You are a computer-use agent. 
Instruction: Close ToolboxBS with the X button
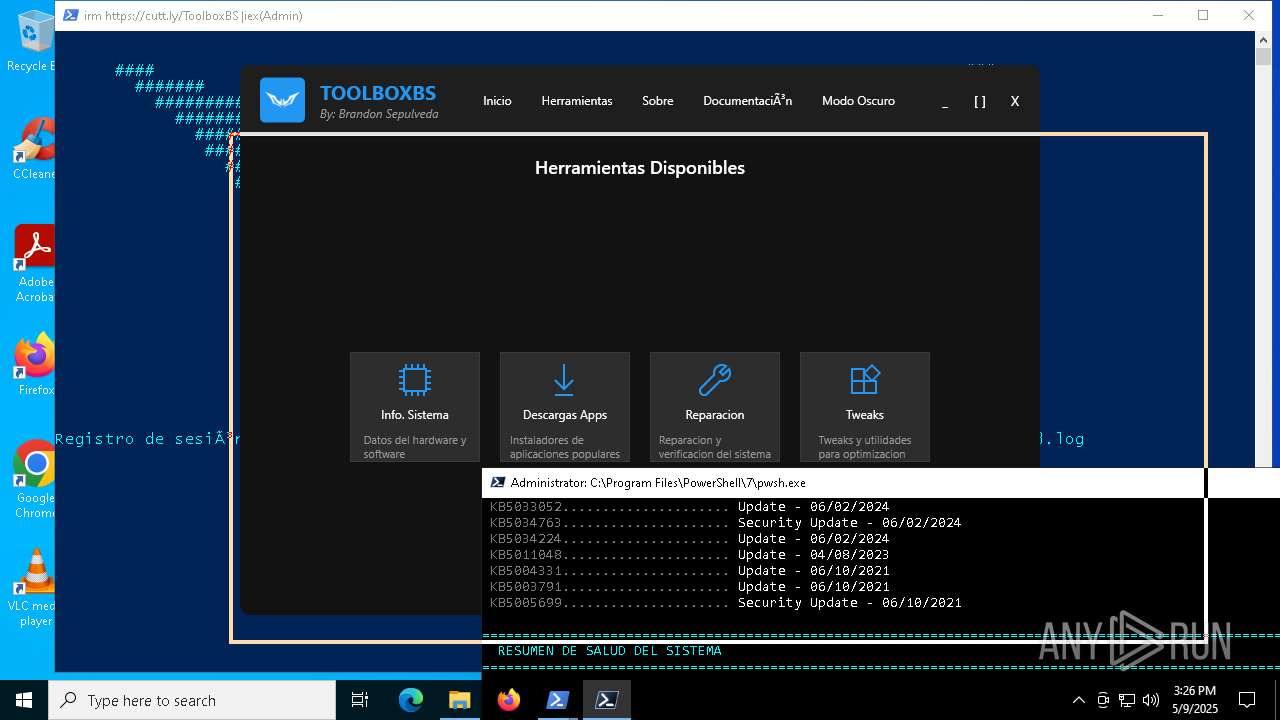click(x=1015, y=101)
